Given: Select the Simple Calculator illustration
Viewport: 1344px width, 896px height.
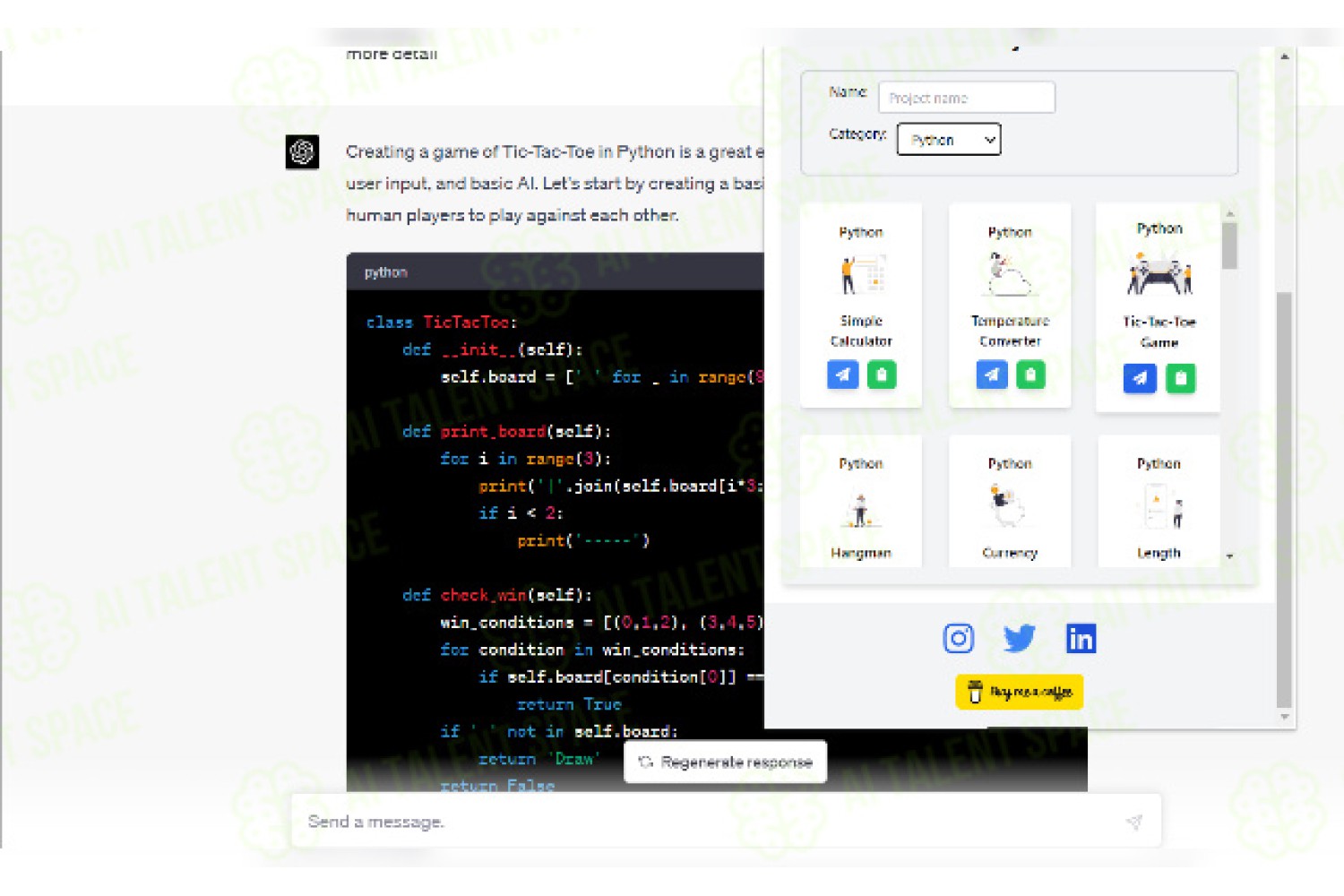Looking at the screenshot, I should coord(861,275).
